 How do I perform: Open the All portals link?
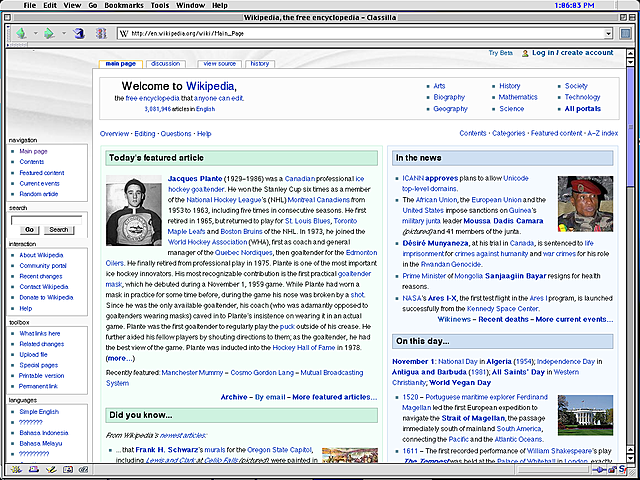(582, 109)
